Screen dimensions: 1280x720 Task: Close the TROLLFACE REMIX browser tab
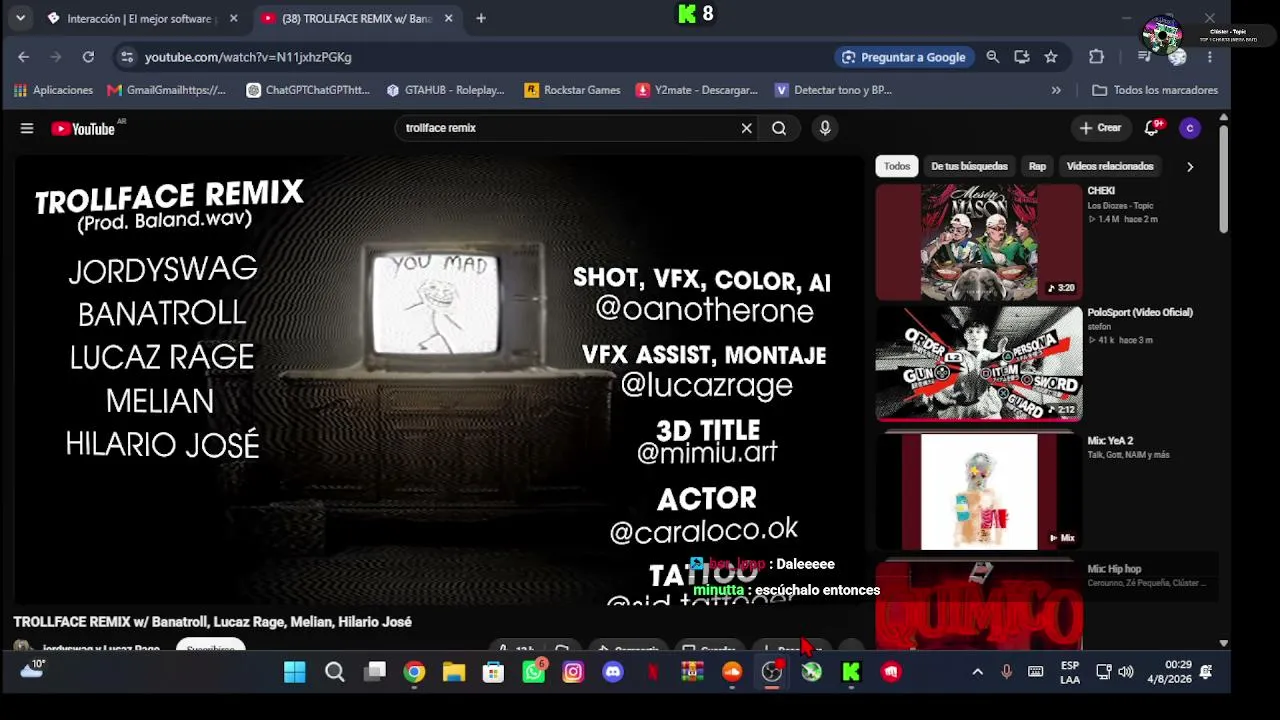point(448,18)
